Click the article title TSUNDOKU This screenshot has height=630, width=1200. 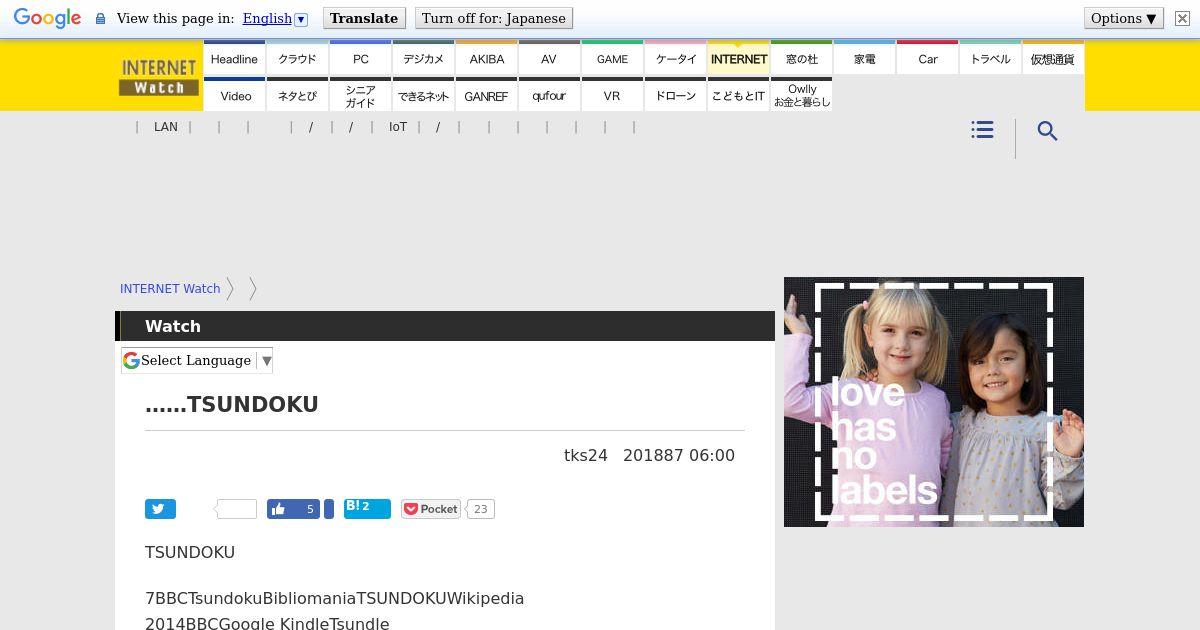pyautogui.click(x=232, y=404)
